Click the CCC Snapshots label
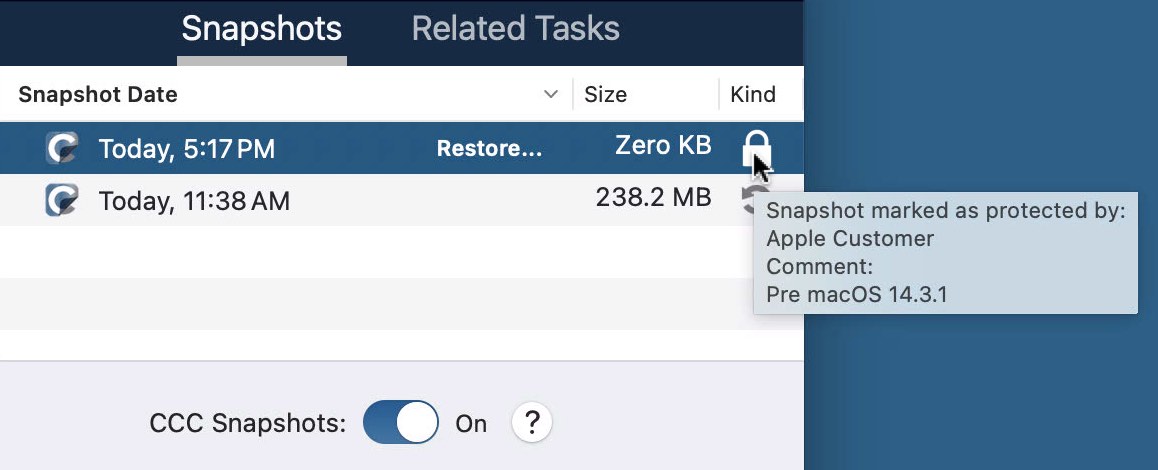 pos(247,423)
